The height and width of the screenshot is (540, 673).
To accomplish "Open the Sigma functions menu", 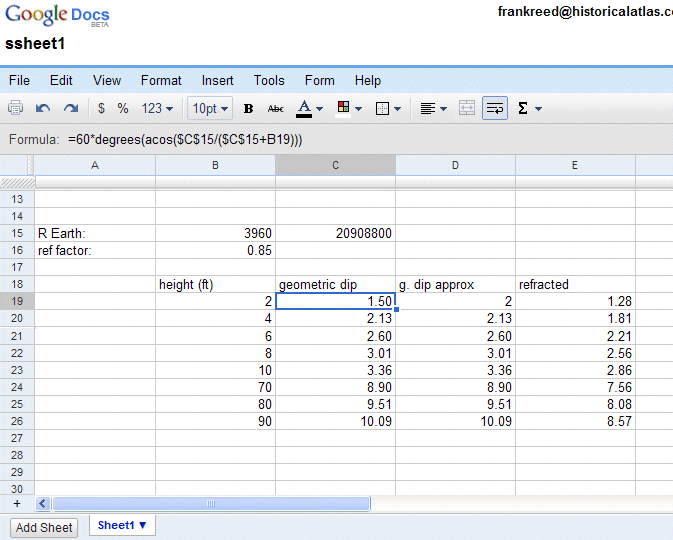I will (529, 108).
